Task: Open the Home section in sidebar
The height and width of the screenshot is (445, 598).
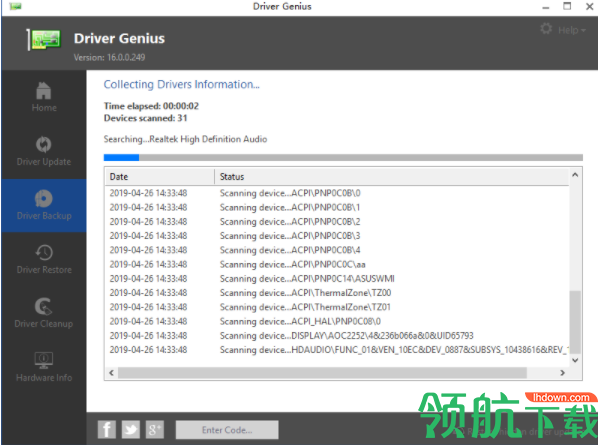Action: click(44, 97)
